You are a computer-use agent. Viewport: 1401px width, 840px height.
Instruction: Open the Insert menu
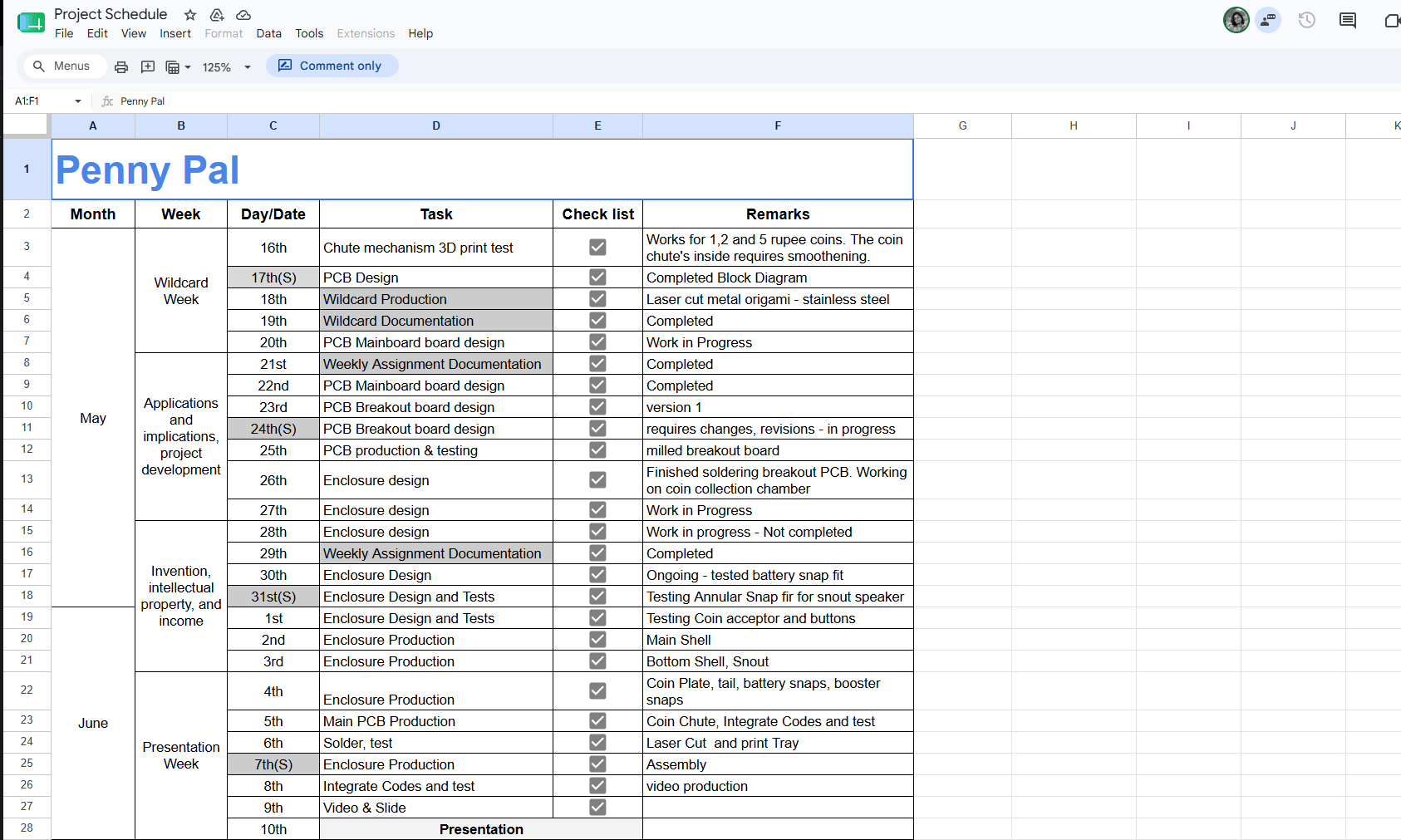pos(175,33)
